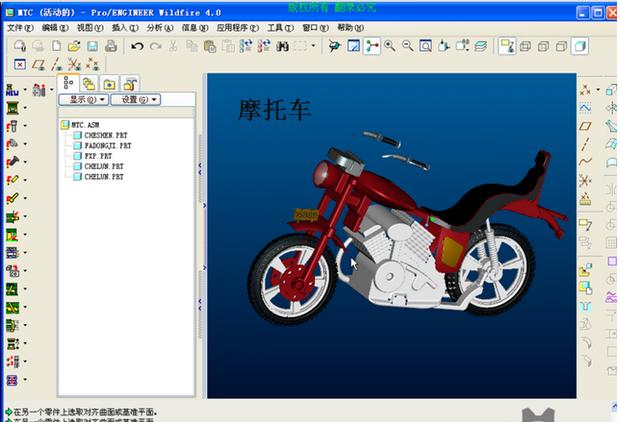Switch to shaded display mode

click(x=580, y=46)
